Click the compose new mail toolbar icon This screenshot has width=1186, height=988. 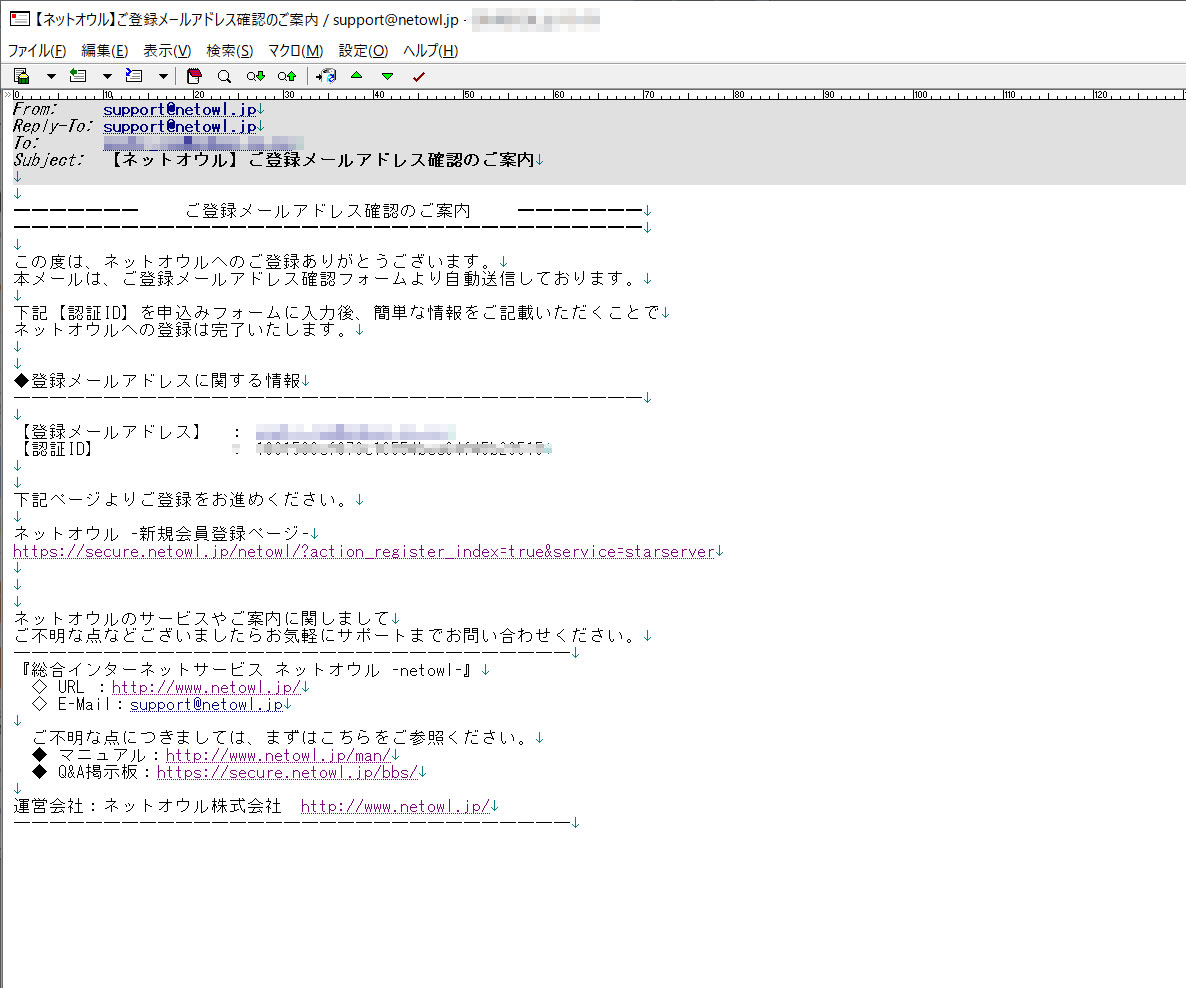pyautogui.click(x=22, y=76)
